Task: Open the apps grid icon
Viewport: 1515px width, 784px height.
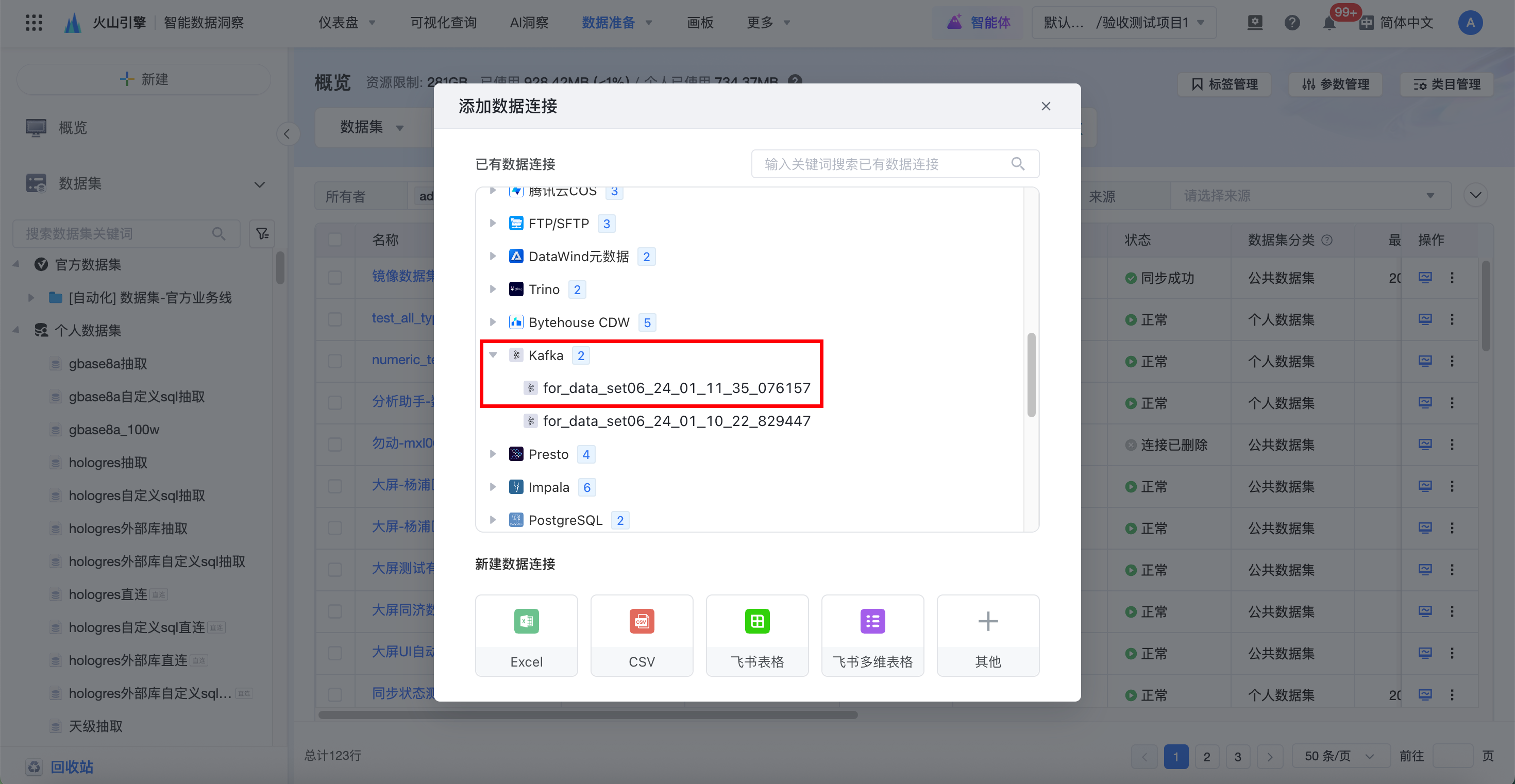Action: pos(34,23)
